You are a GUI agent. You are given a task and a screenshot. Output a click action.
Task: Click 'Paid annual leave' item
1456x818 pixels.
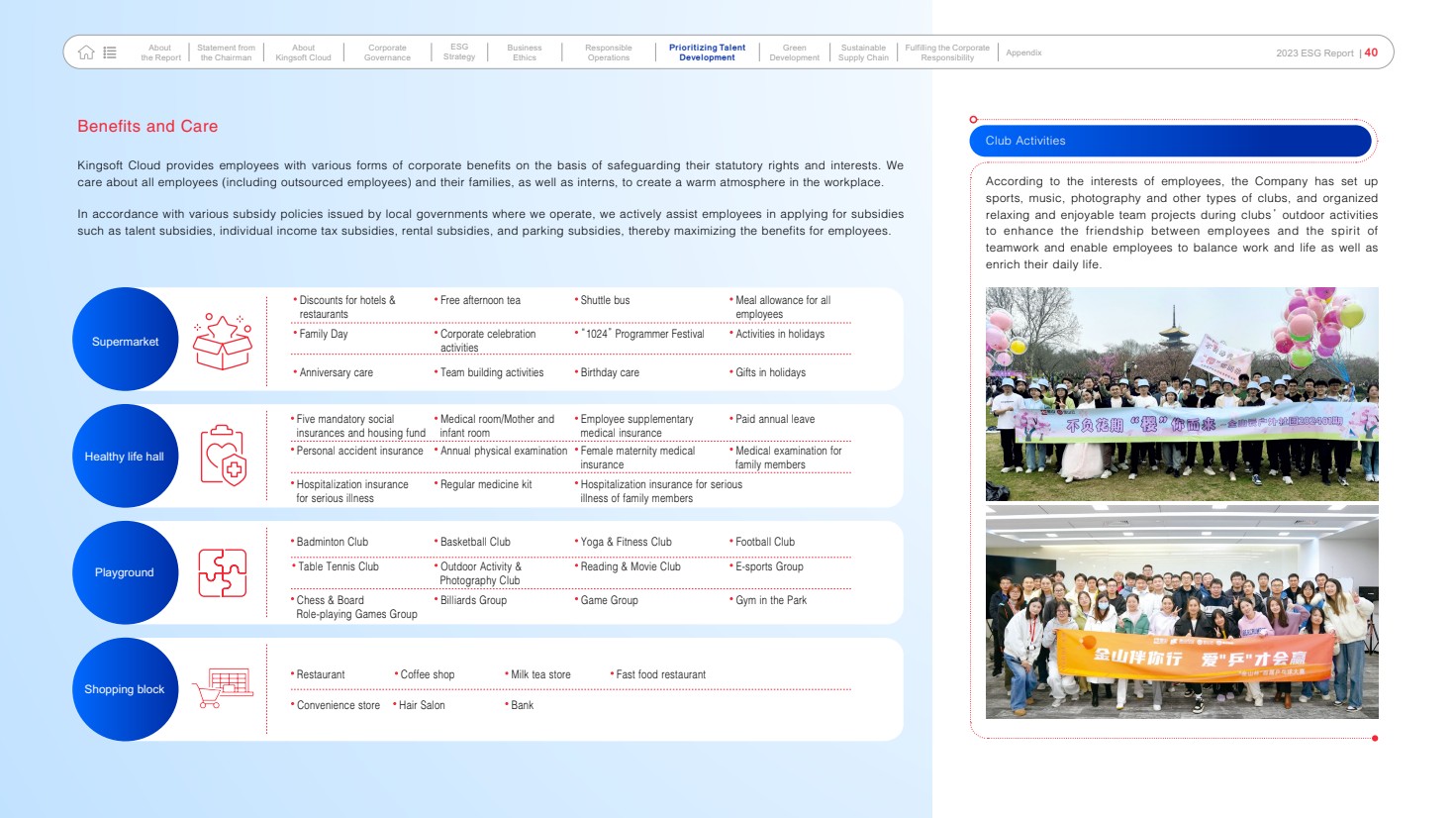pos(775,419)
